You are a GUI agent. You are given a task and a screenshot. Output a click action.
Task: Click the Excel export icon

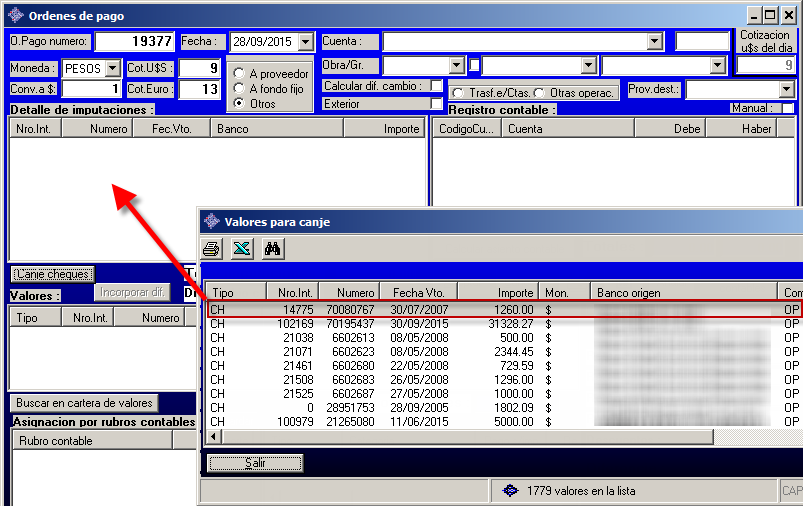(241, 249)
